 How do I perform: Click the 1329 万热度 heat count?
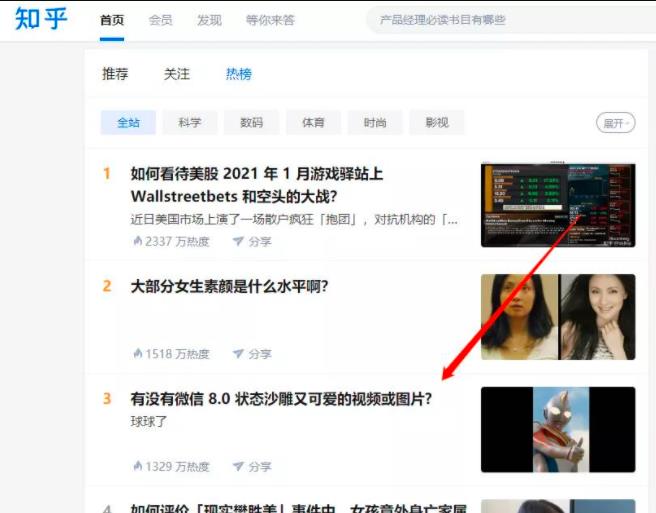(x=177, y=467)
